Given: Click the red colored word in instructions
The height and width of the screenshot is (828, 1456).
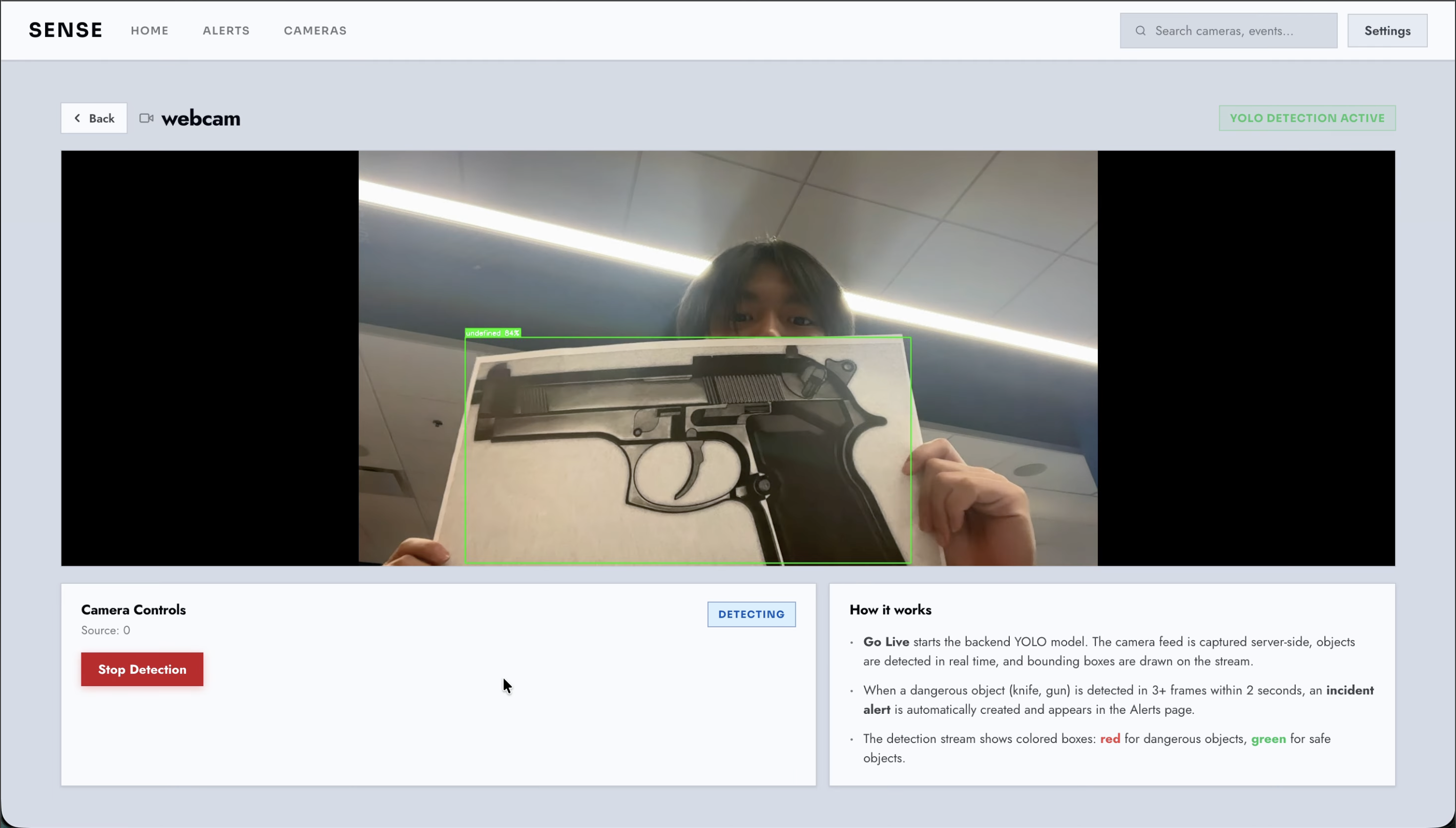Looking at the screenshot, I should click(x=1110, y=739).
